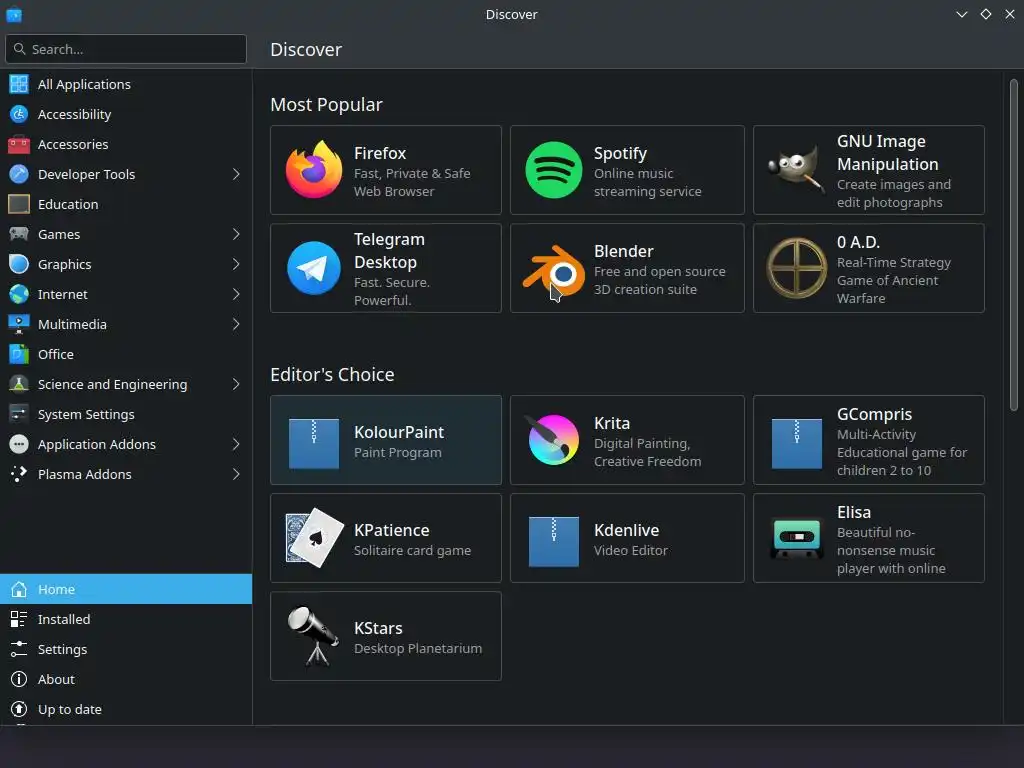Viewport: 1024px width, 768px height.
Task: Select the Accessibility category label
Action: 74,114
